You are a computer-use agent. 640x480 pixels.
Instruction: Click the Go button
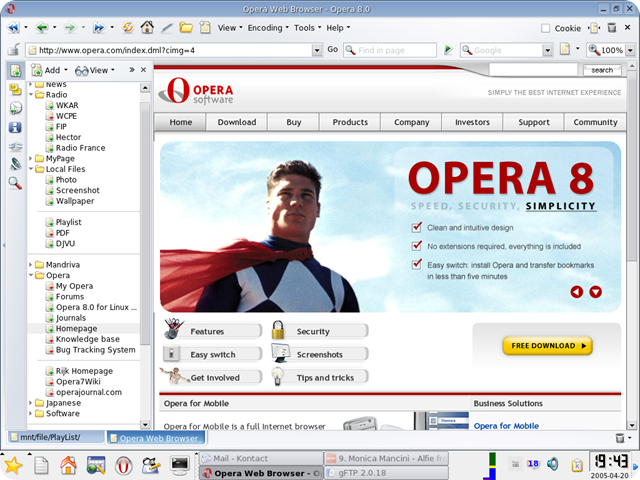point(333,49)
